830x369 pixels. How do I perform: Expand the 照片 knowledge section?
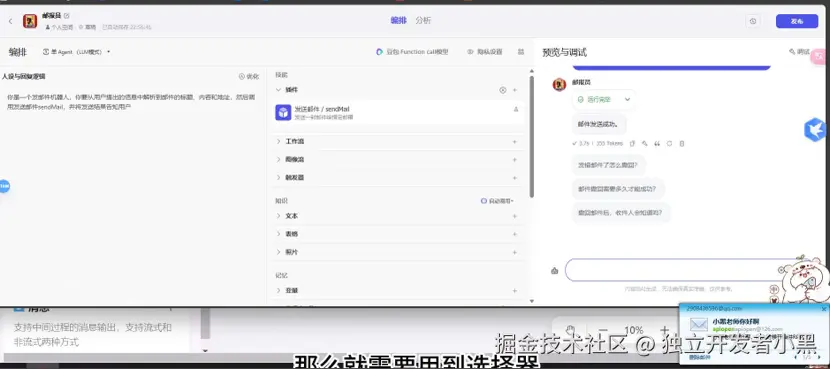click(x=278, y=252)
